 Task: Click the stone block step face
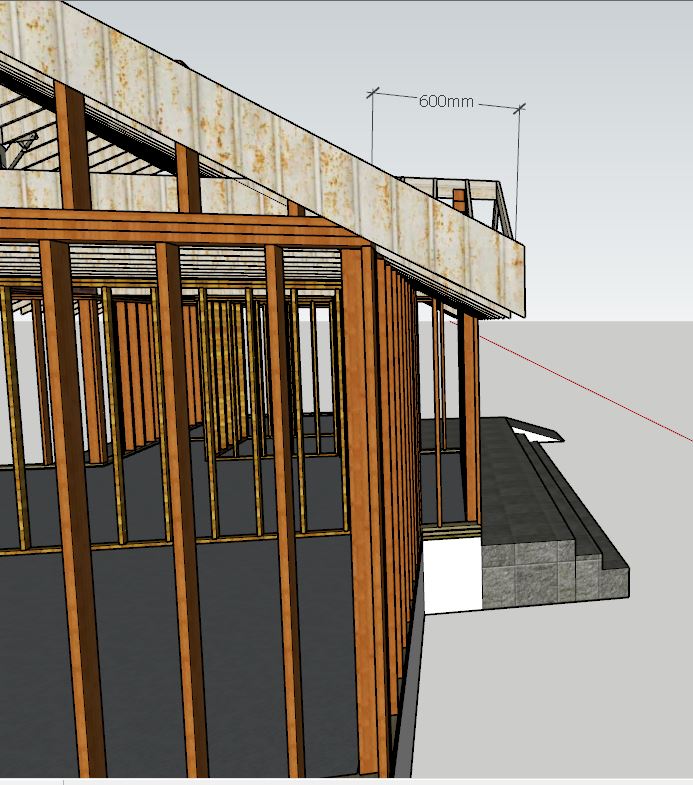pyautogui.click(x=530, y=575)
